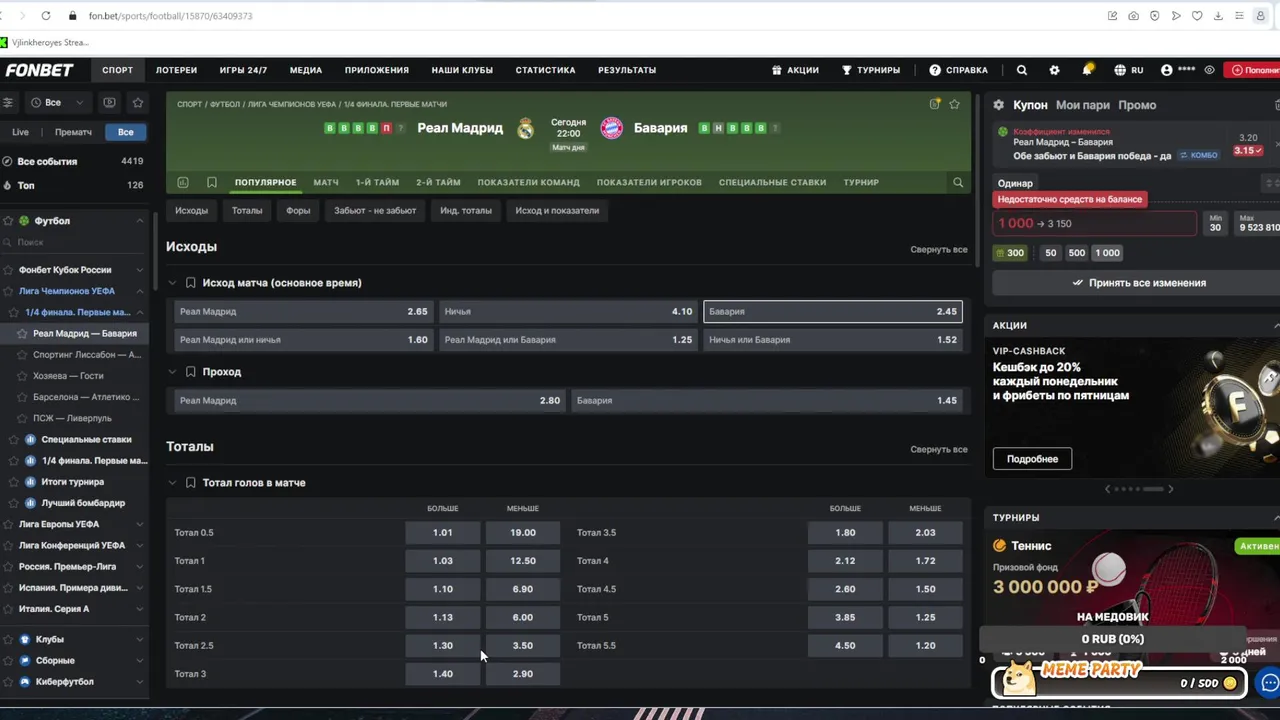The width and height of the screenshot is (1280, 720).
Task: Click the match notes icon beside favorite star
Action: [935, 104]
